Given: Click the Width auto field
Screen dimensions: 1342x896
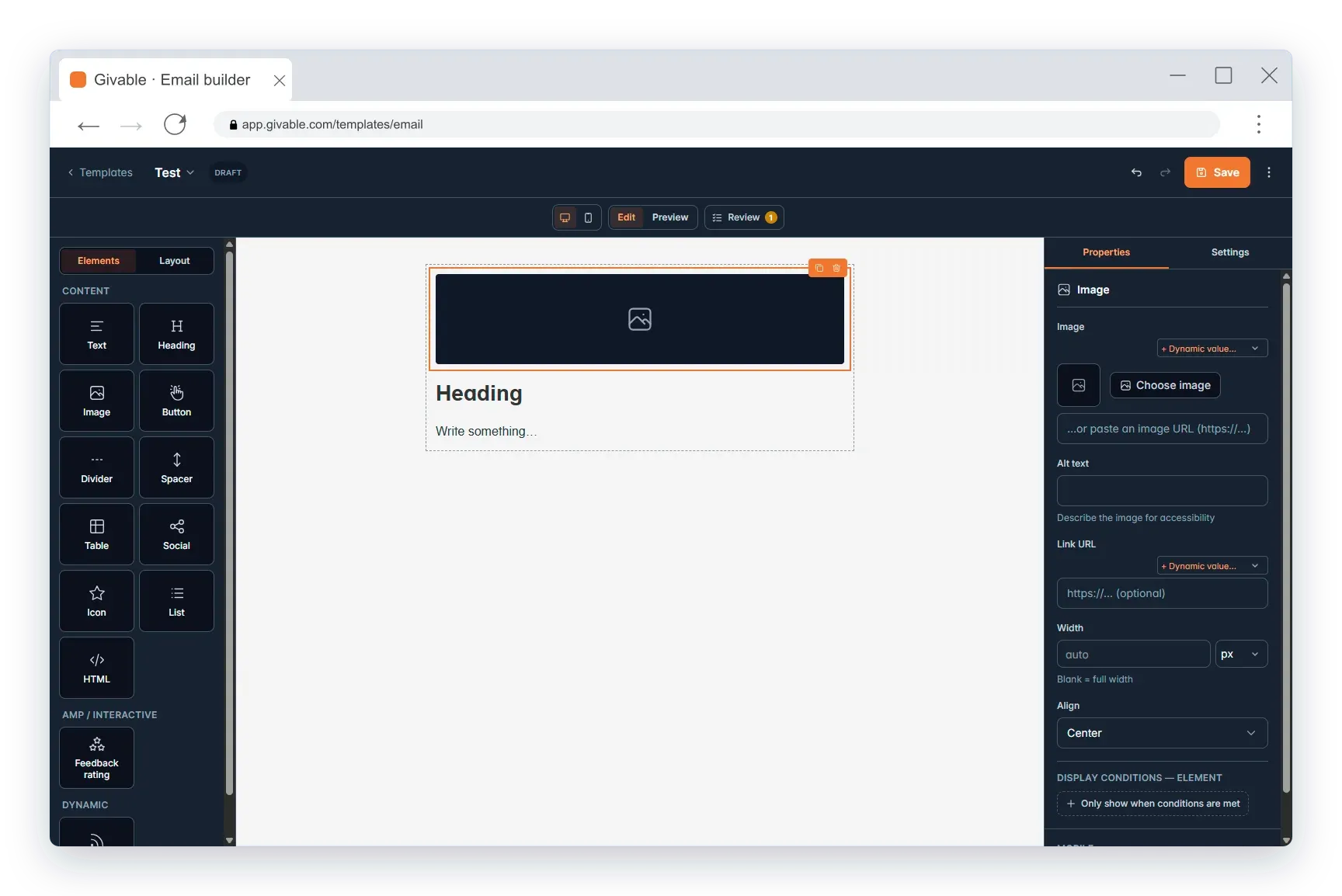Looking at the screenshot, I should (x=1133, y=654).
